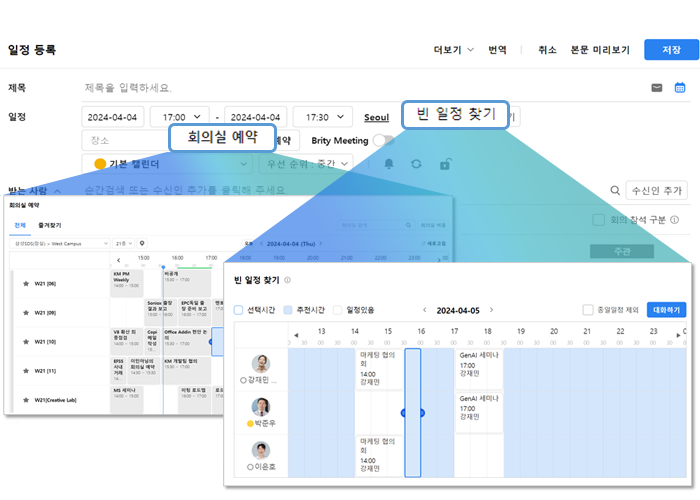Go to previous day before 2024-04-04 (Thu)

coord(262,244)
